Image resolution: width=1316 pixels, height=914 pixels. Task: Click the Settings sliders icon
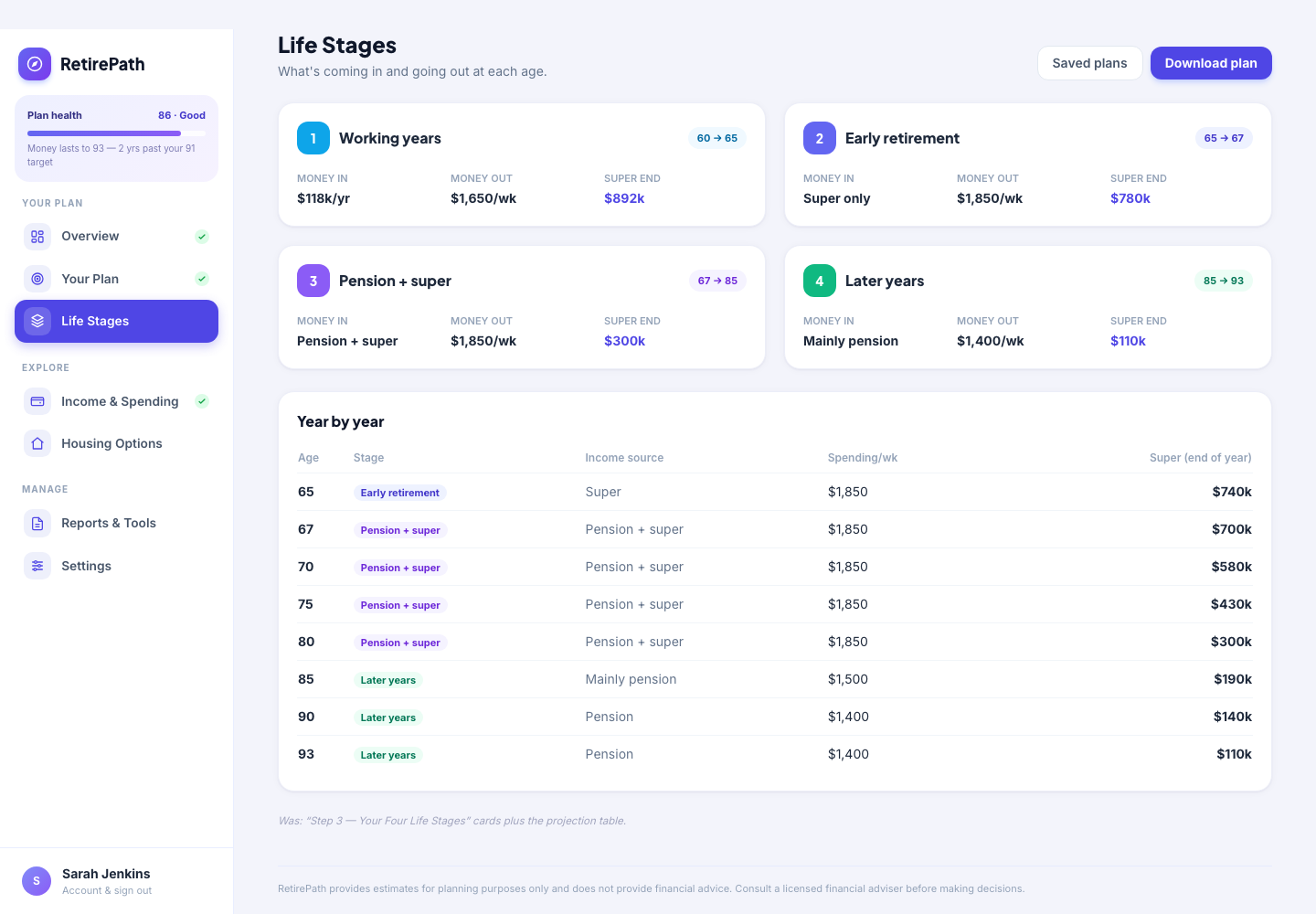[37, 566]
